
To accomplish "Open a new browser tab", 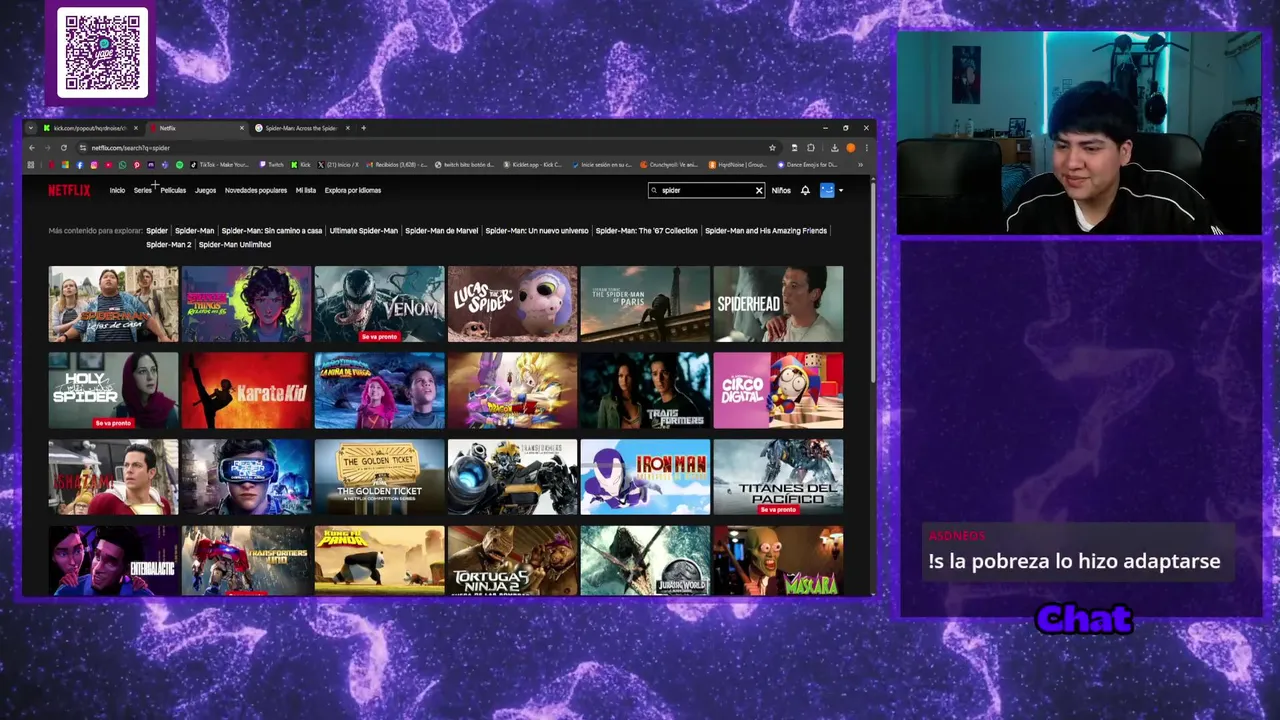I will click(363, 128).
